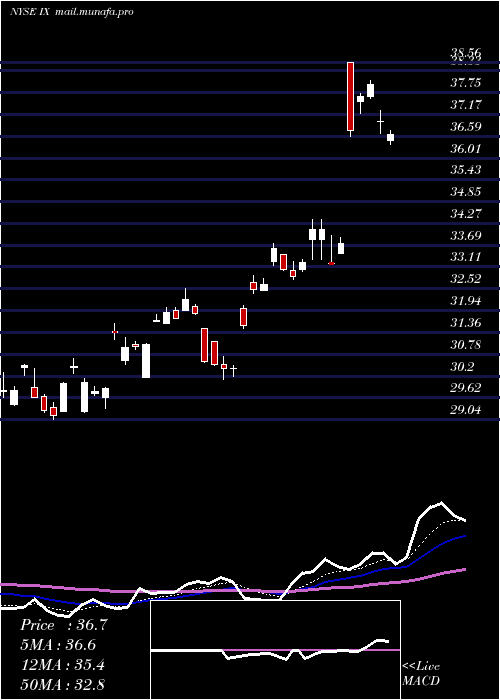Click the 30.2 price axis label
500x700 pixels.
(463, 366)
